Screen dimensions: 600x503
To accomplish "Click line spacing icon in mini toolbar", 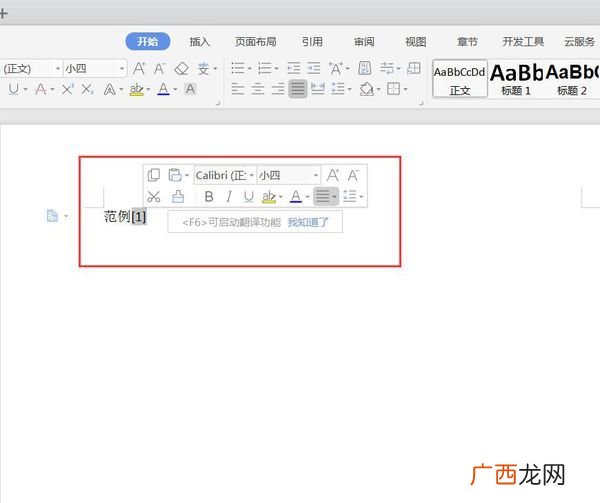I will [350, 196].
